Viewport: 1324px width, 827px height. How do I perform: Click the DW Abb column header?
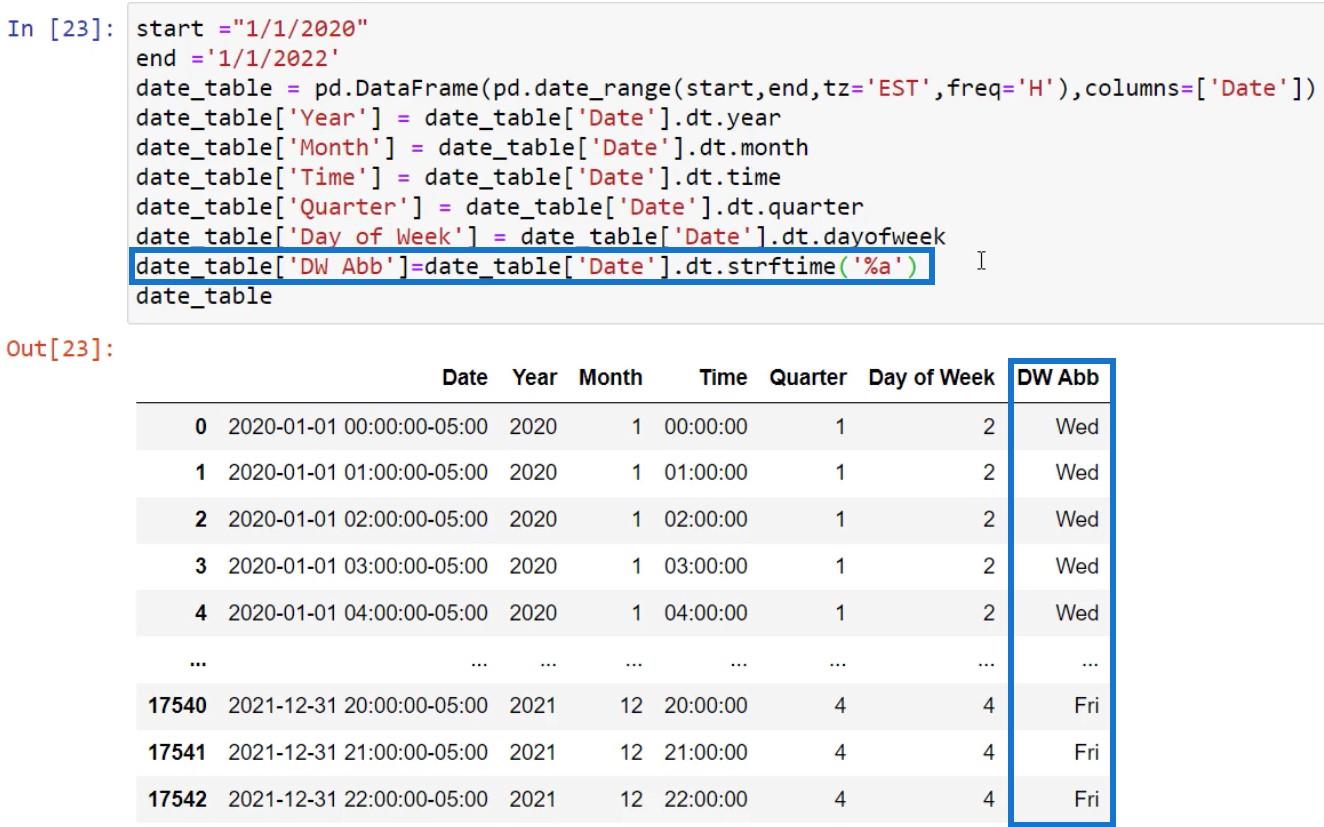[1058, 378]
